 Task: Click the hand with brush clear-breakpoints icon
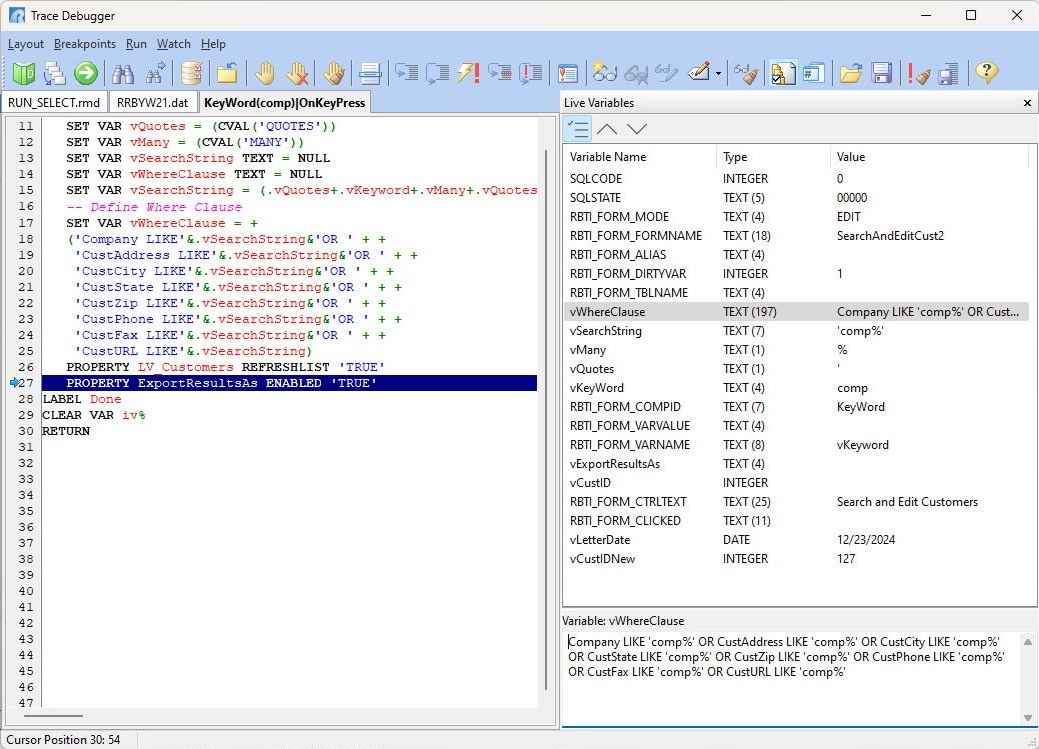(333, 73)
